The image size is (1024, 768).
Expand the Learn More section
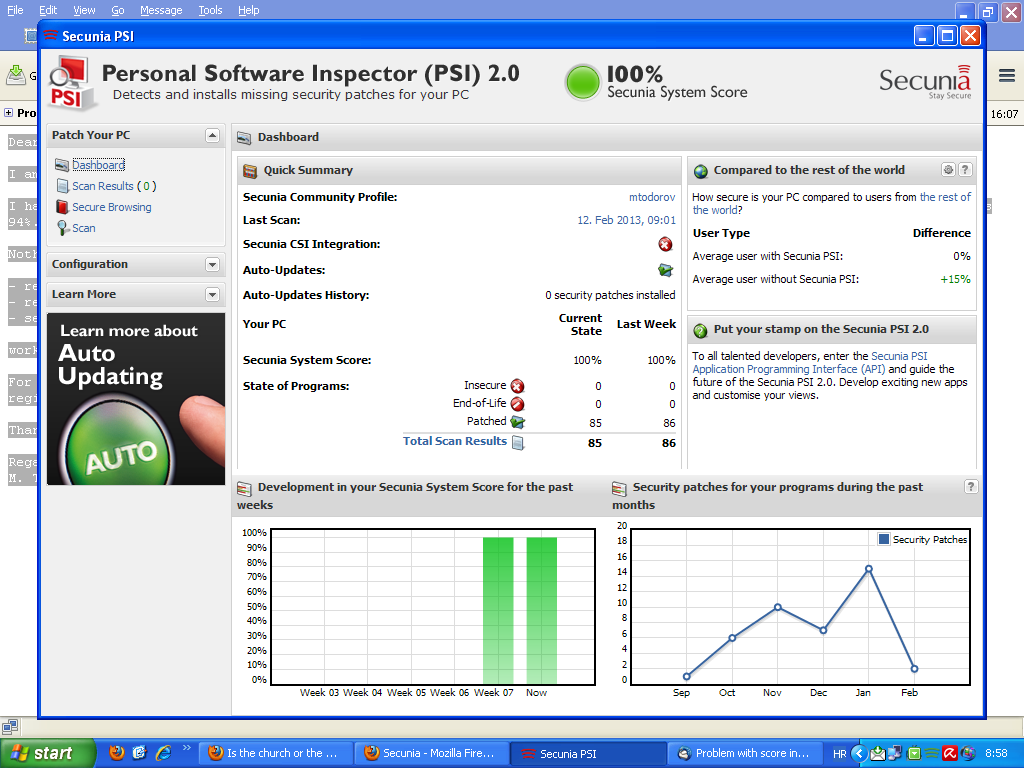(x=212, y=295)
